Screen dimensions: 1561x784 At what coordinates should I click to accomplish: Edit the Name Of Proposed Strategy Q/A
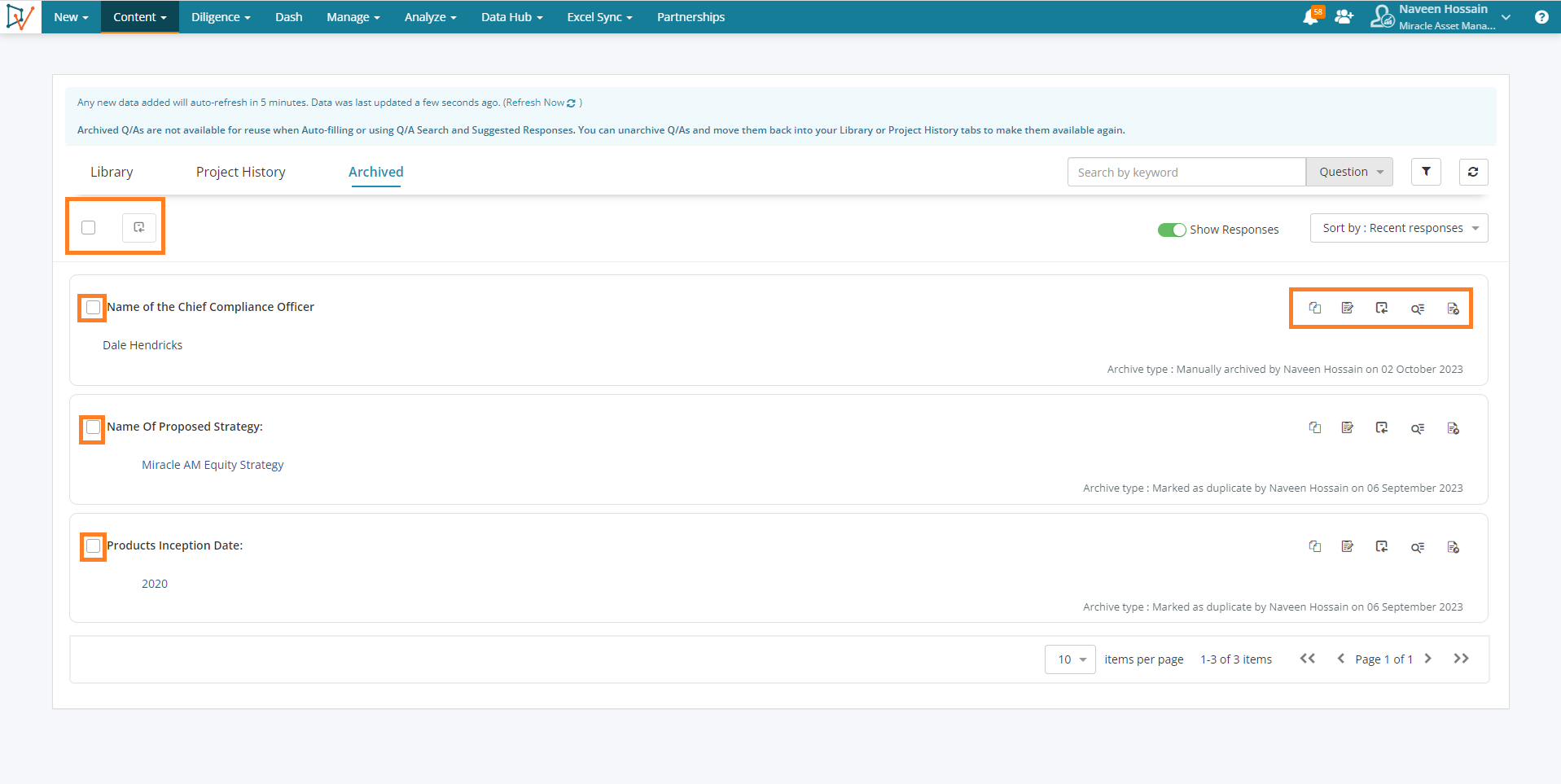1348,427
